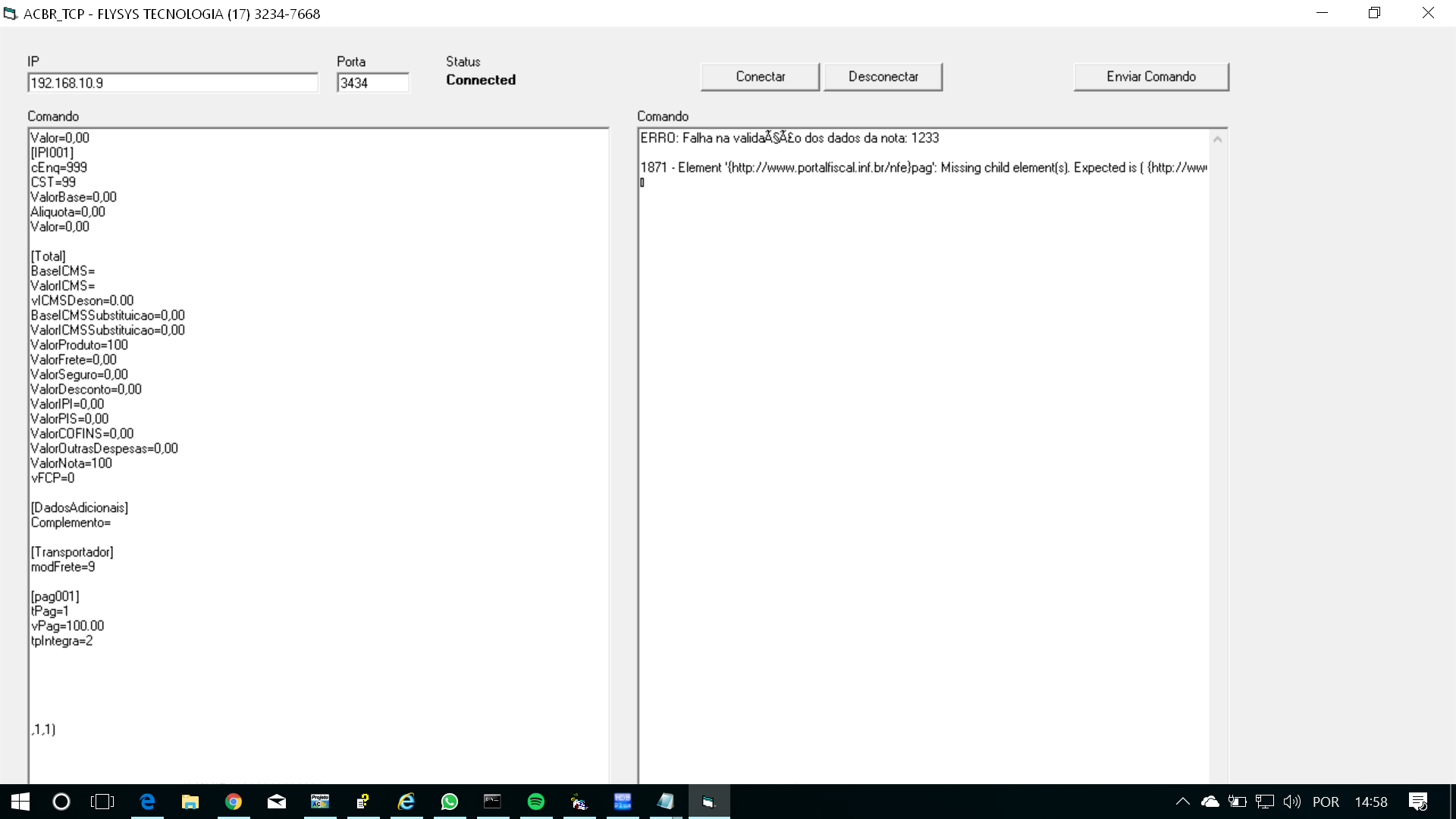The image size is (1456, 819).
Task: Open the Python icon in taskbar
Action: (363, 802)
